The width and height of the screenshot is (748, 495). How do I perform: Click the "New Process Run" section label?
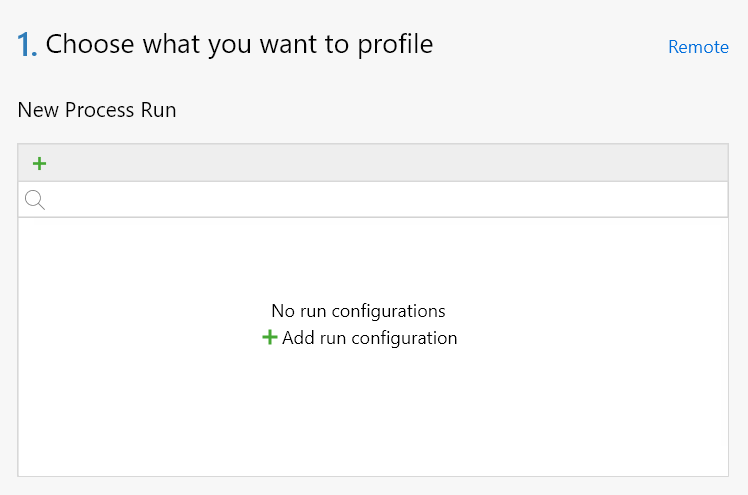tap(97, 110)
